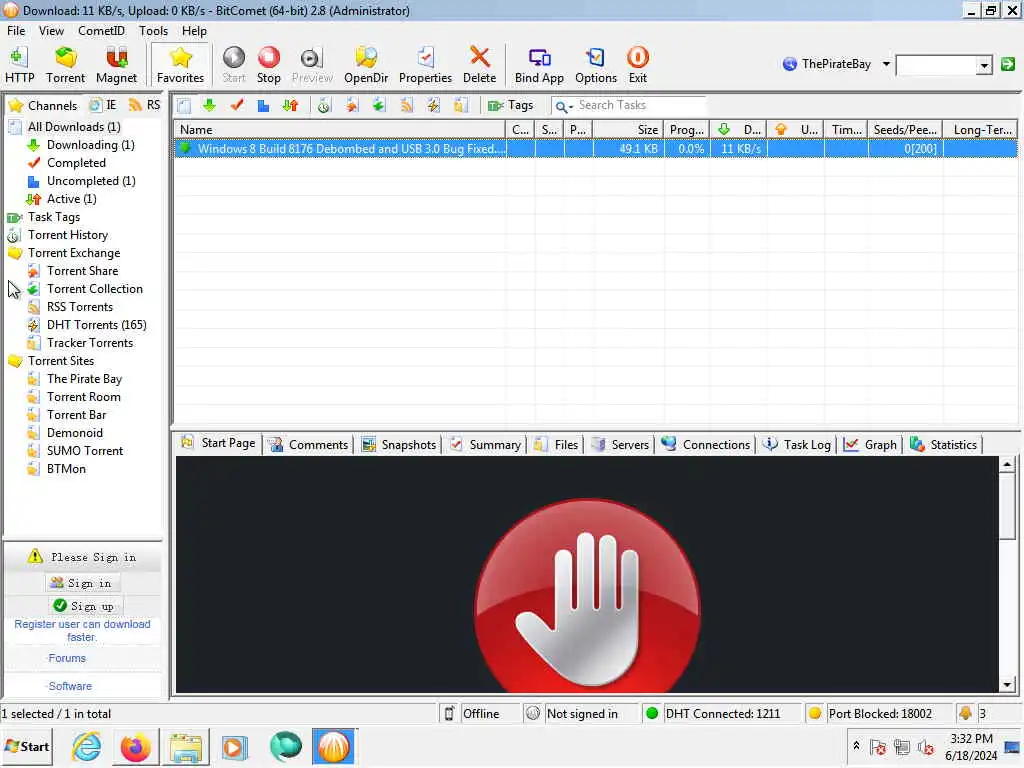Open the Forums link

pos(67,658)
